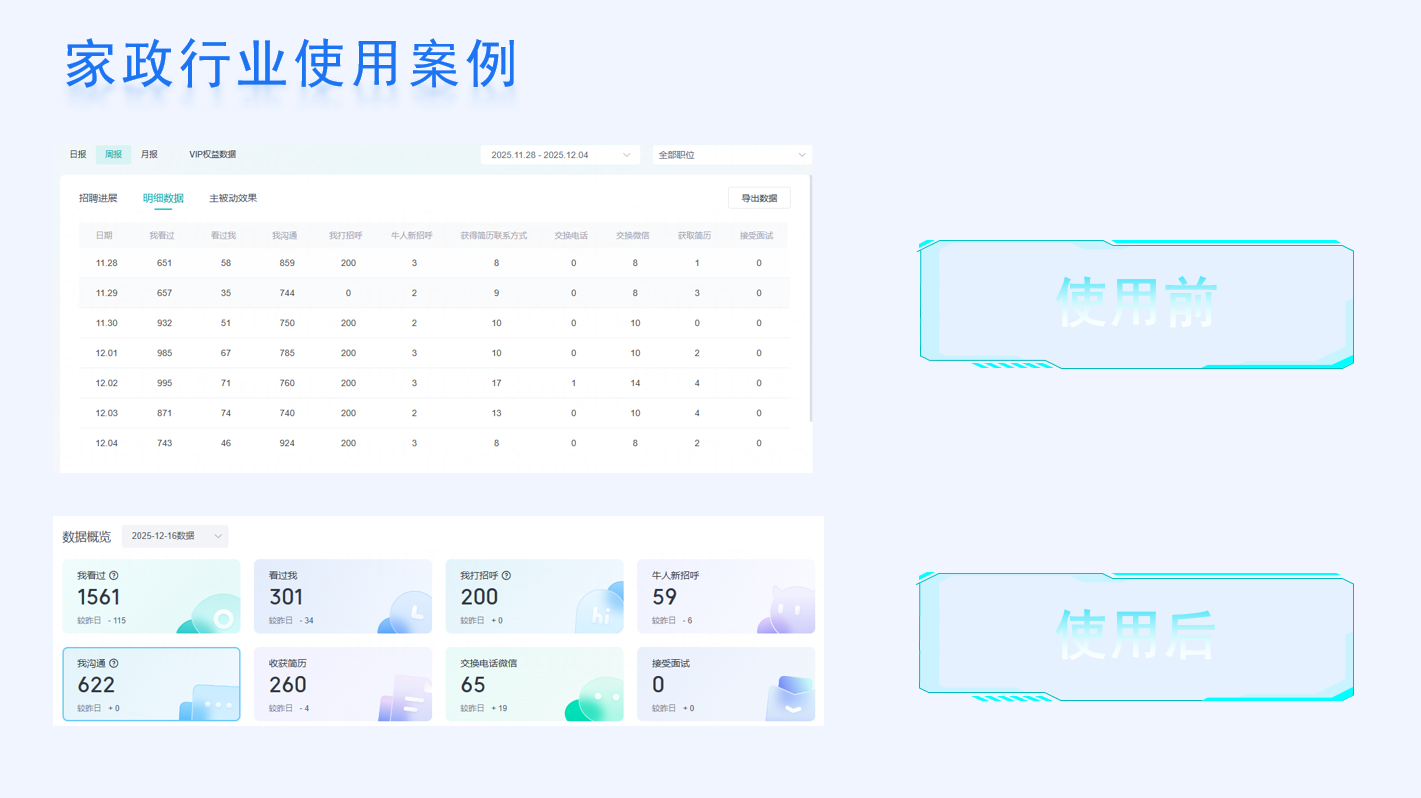Click the chevron arrow of the 全部职位 dropdown

coord(801,155)
